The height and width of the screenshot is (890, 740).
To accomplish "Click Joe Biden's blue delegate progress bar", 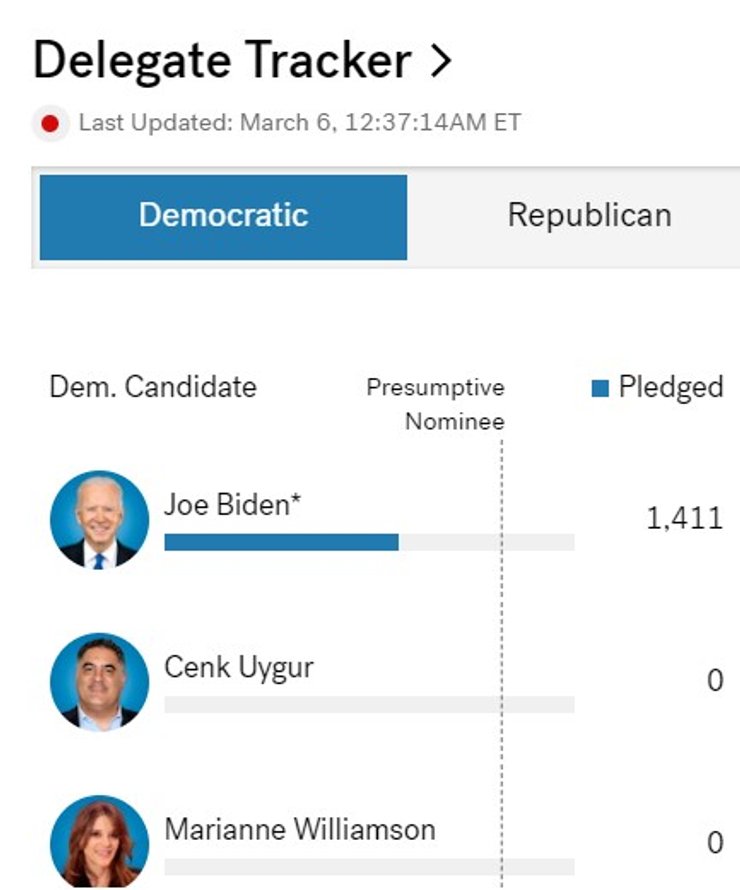I will point(281,542).
